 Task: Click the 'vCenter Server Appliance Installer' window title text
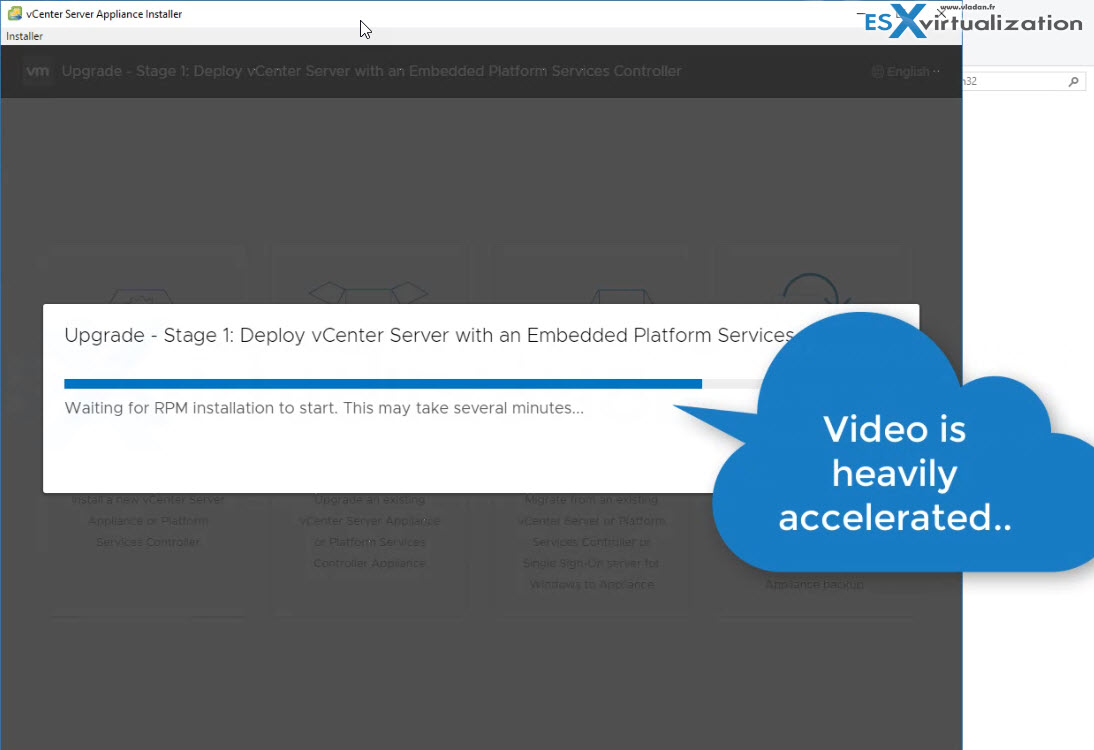104,14
